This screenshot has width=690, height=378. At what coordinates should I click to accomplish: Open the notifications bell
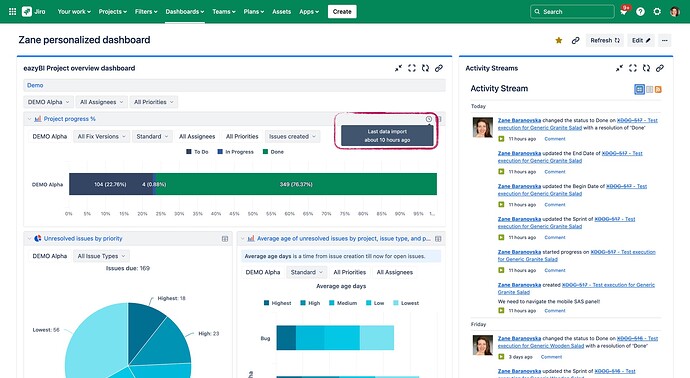pyautogui.click(x=624, y=11)
